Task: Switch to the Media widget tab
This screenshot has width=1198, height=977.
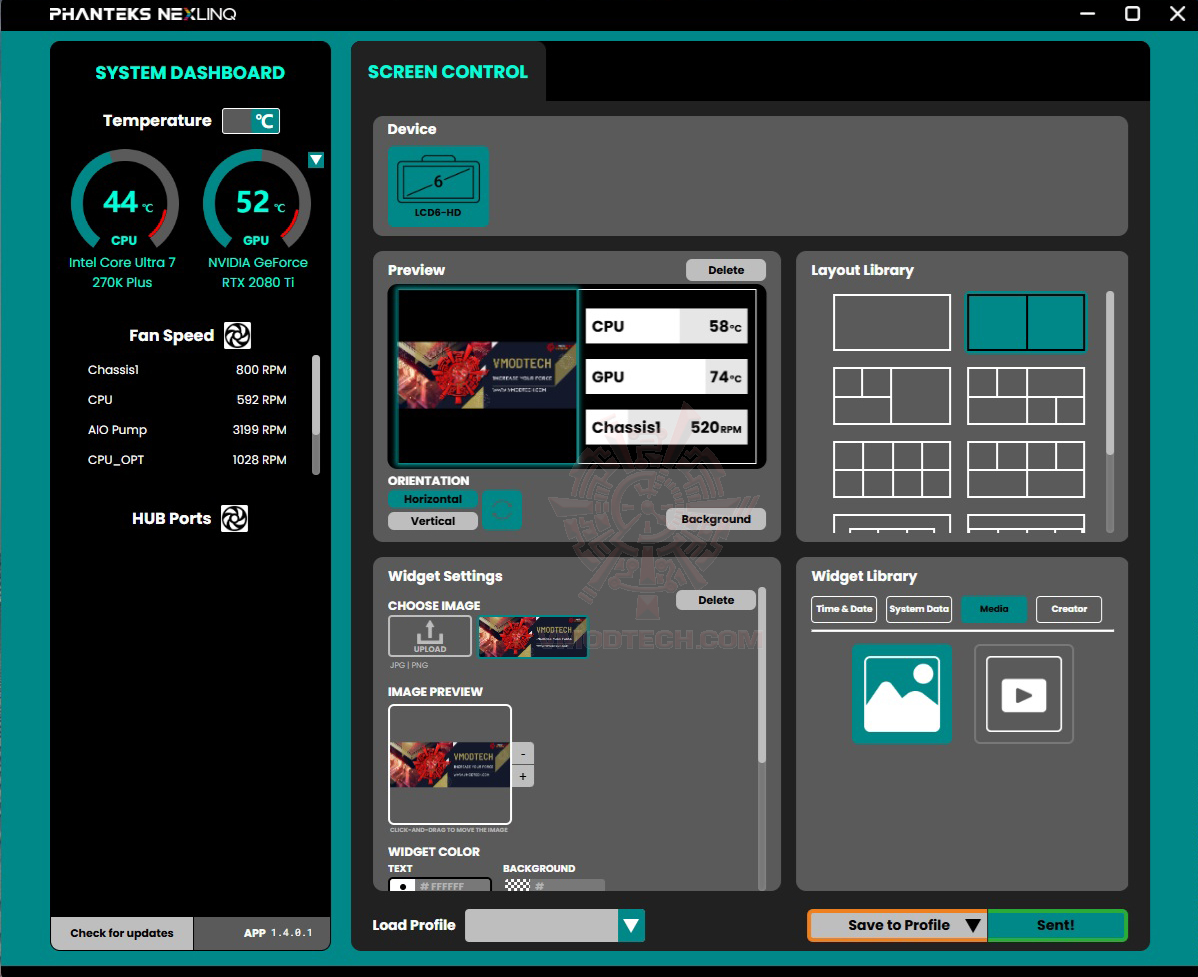Action: [x=993, y=609]
